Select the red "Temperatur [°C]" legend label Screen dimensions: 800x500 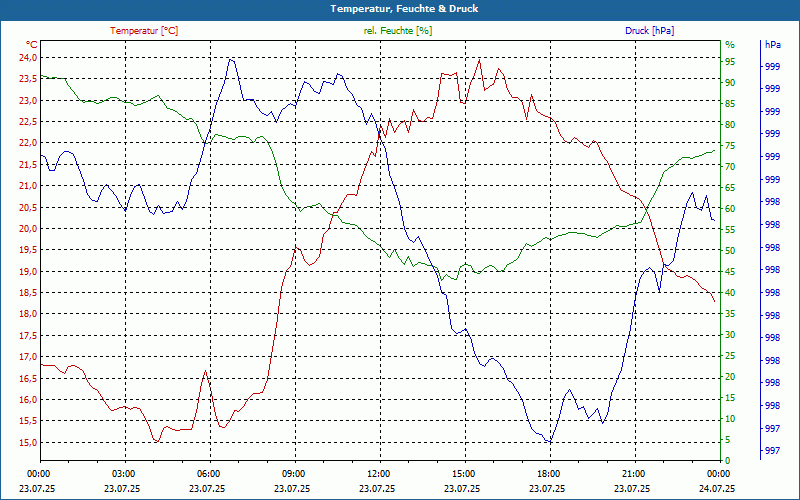[144, 31]
